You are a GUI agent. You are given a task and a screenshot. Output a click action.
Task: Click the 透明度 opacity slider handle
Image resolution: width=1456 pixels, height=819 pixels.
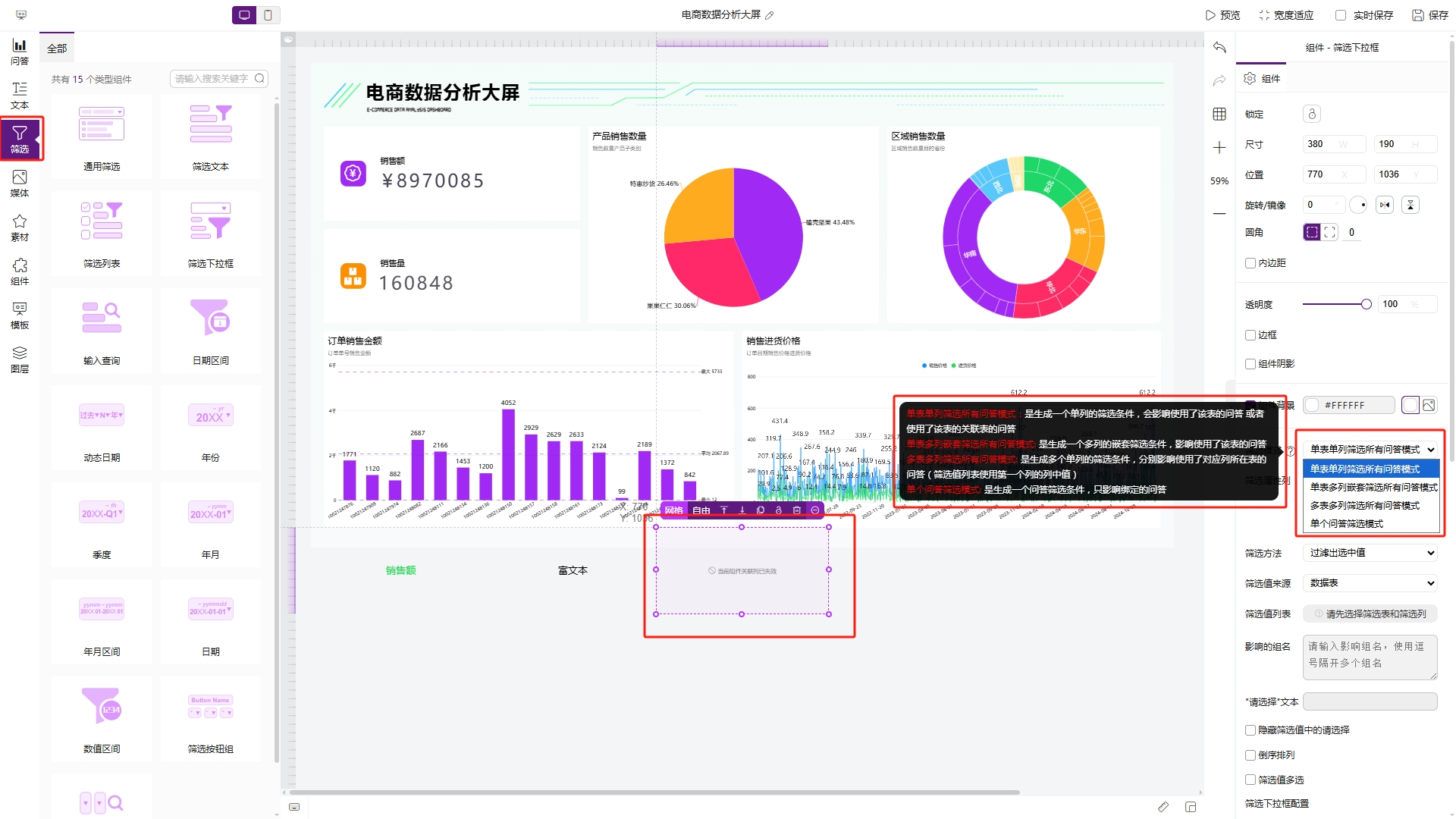1366,304
